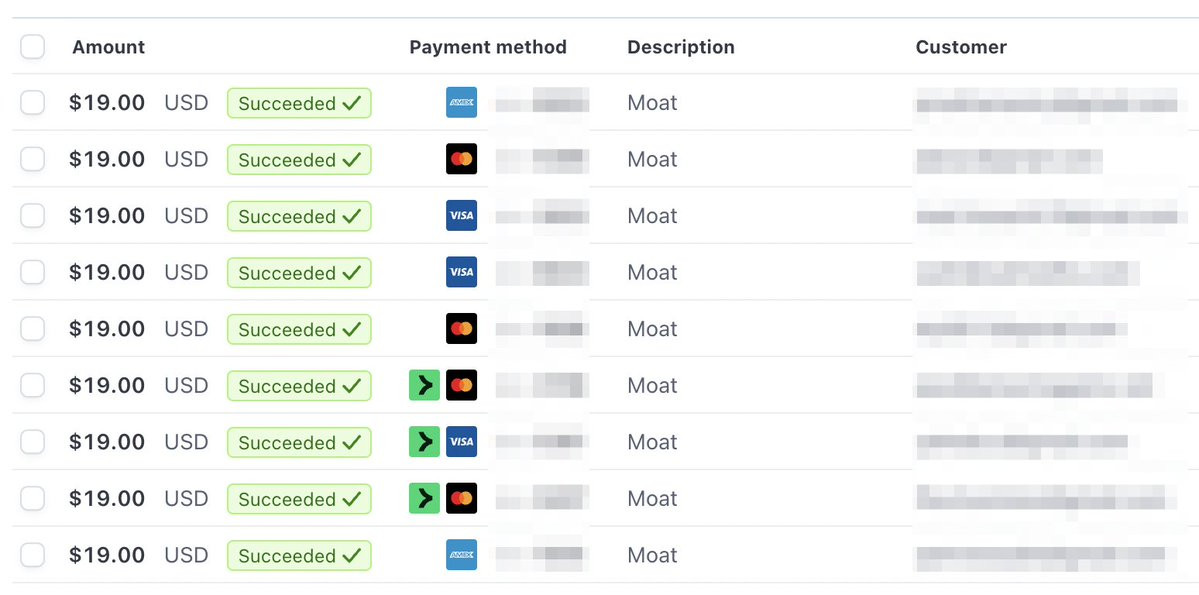
Task: Click the $19.00 amount in fourth row
Action: [x=107, y=272]
